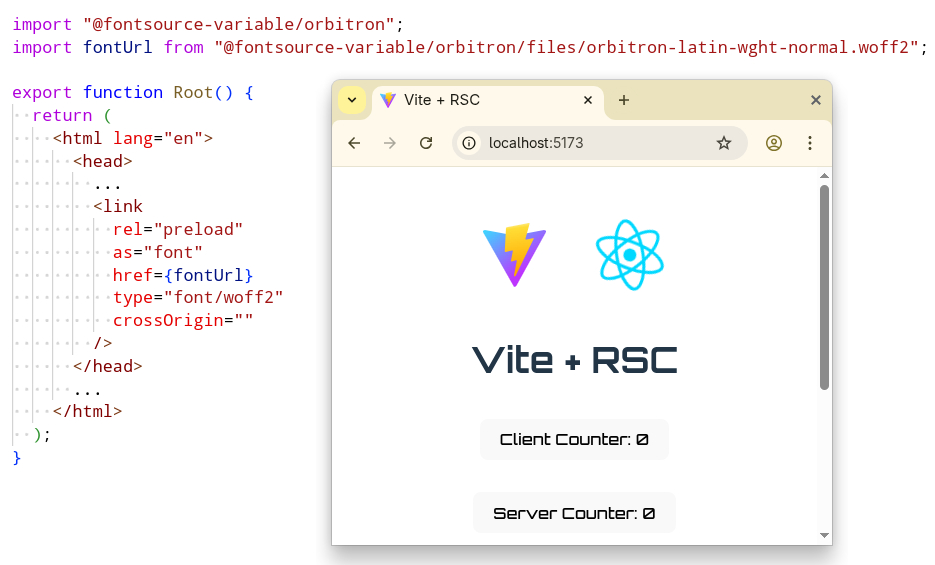Click the browser forward arrow

coord(390,143)
